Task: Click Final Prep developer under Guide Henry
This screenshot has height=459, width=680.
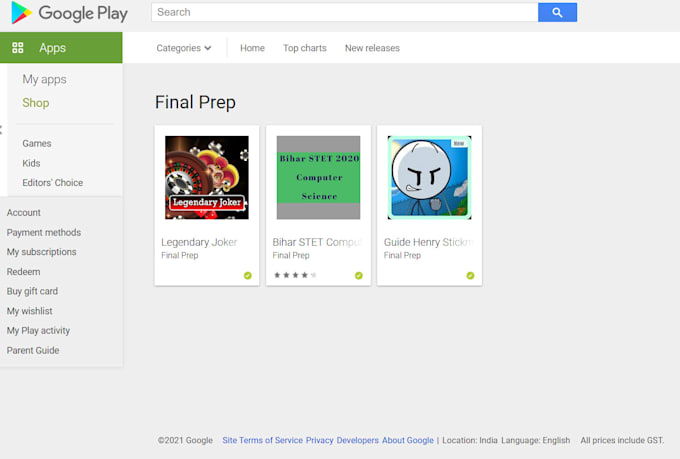Action: pos(402,256)
